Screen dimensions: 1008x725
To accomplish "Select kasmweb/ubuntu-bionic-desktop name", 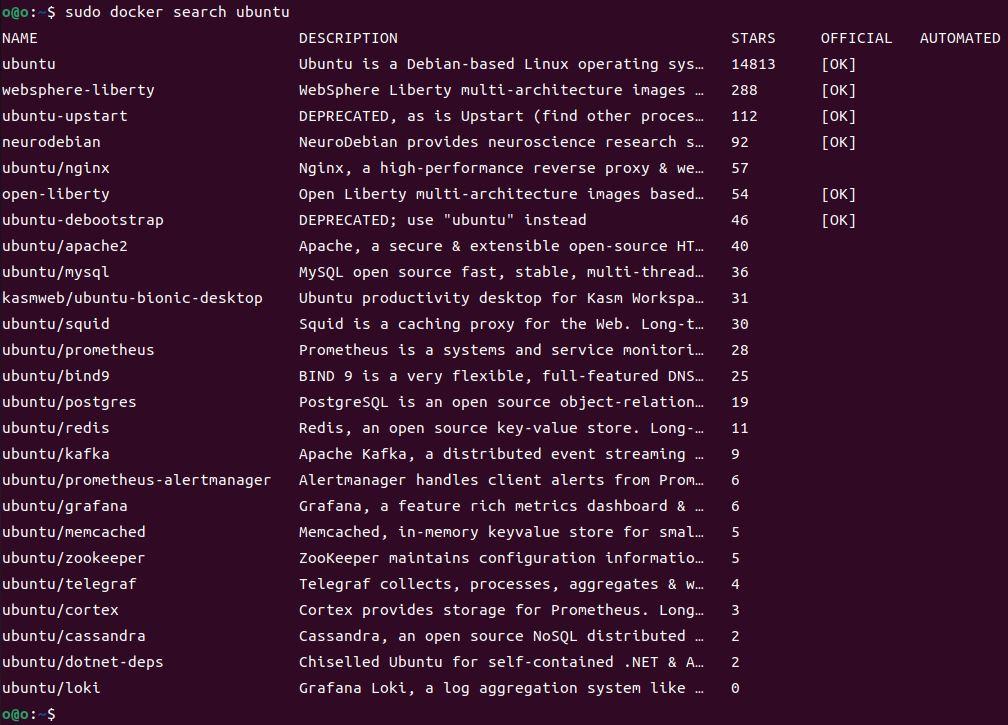I will [132, 298].
